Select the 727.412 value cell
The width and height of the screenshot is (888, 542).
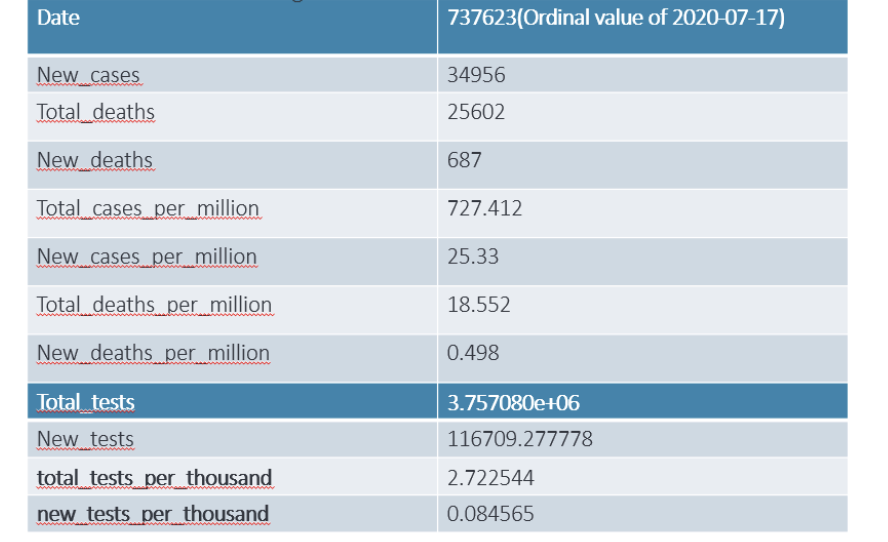coord(484,208)
